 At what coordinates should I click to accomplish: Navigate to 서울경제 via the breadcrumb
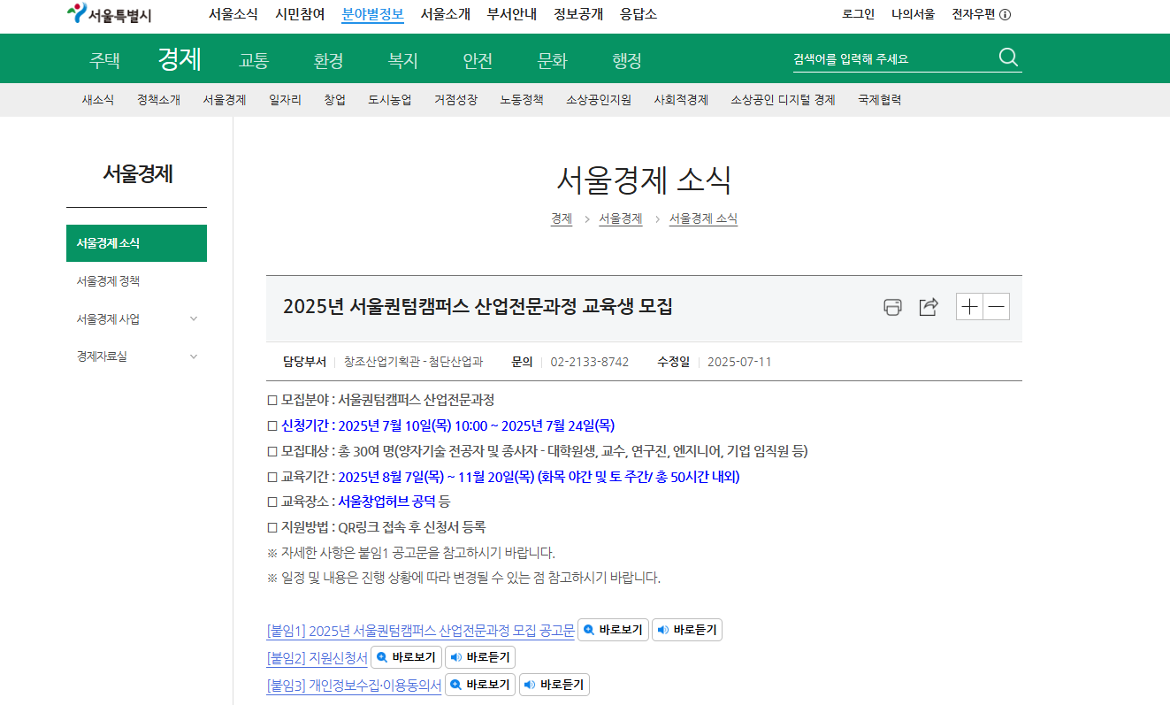[619, 219]
